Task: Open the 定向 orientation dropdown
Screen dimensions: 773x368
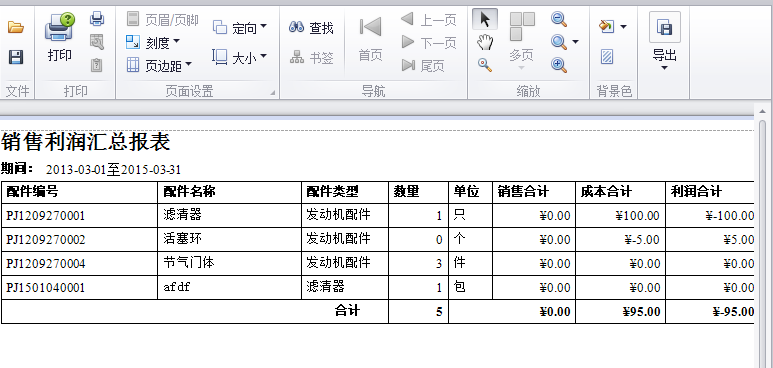Action: [240, 28]
